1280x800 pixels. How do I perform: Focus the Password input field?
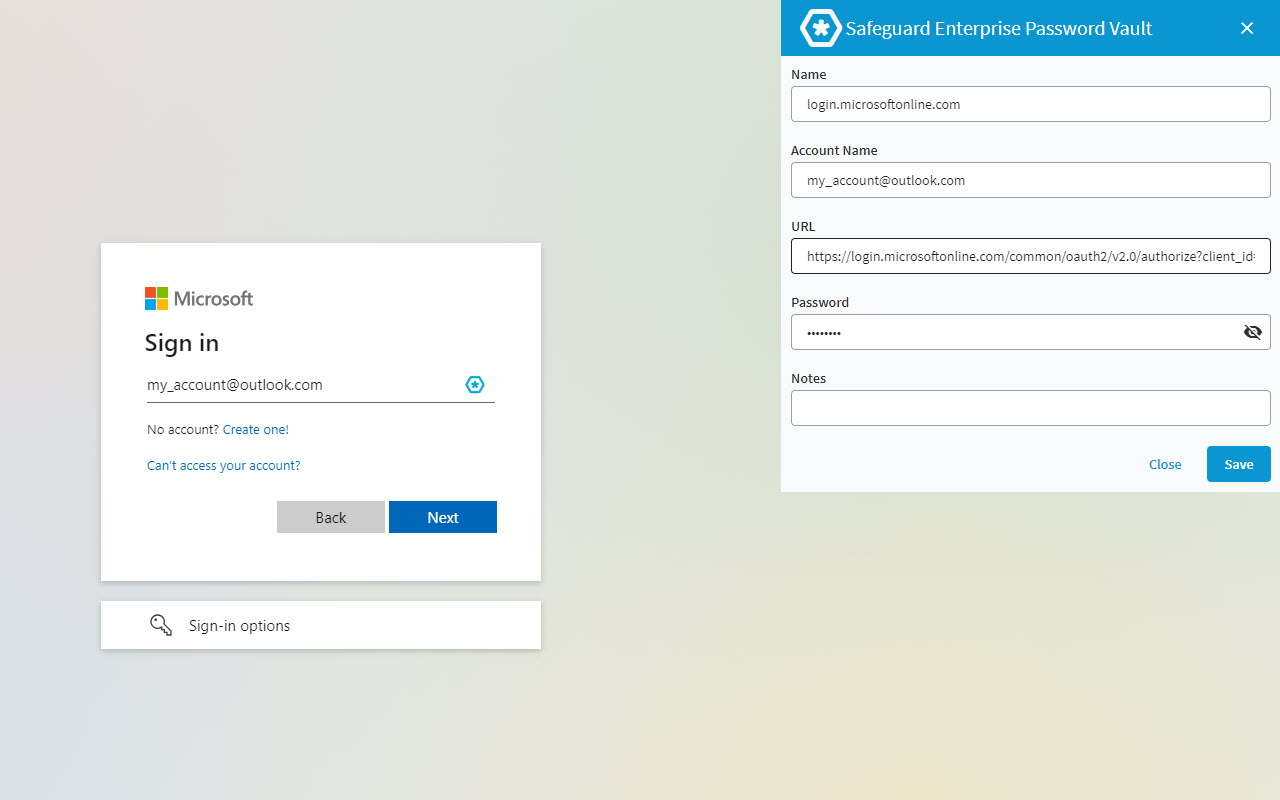pos(1031,332)
